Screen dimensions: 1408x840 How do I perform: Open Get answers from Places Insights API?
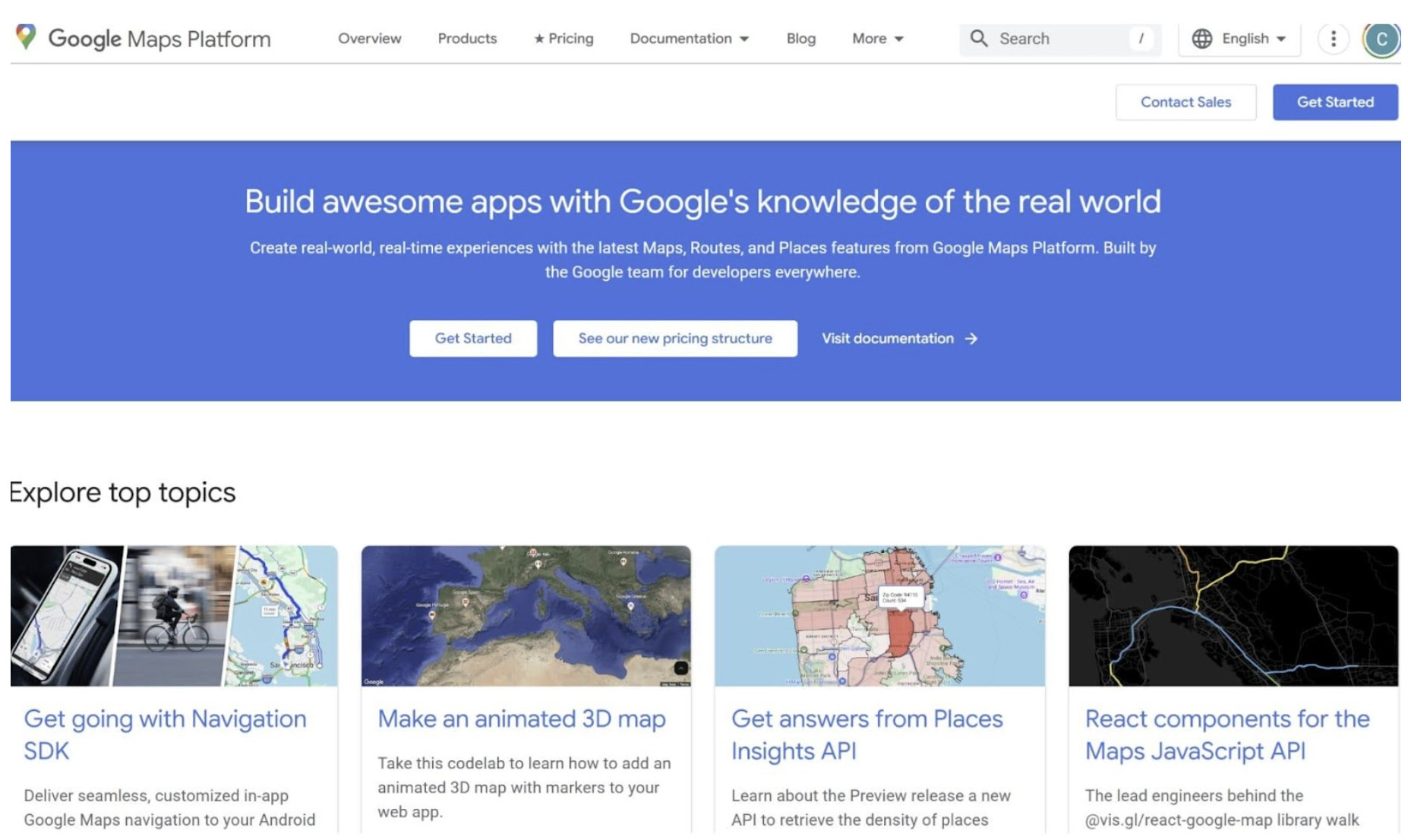click(x=867, y=734)
